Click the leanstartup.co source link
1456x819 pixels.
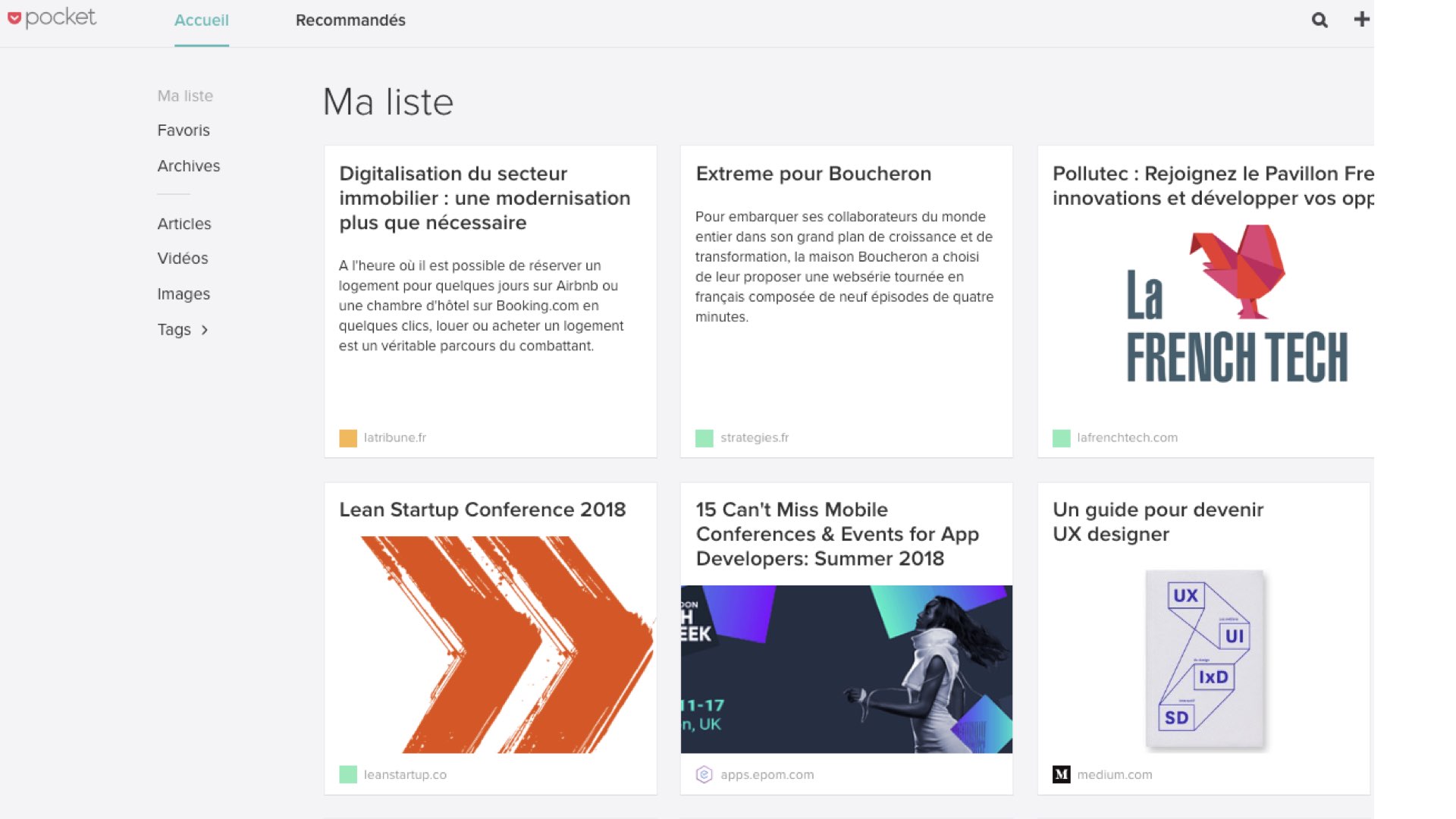(x=405, y=774)
